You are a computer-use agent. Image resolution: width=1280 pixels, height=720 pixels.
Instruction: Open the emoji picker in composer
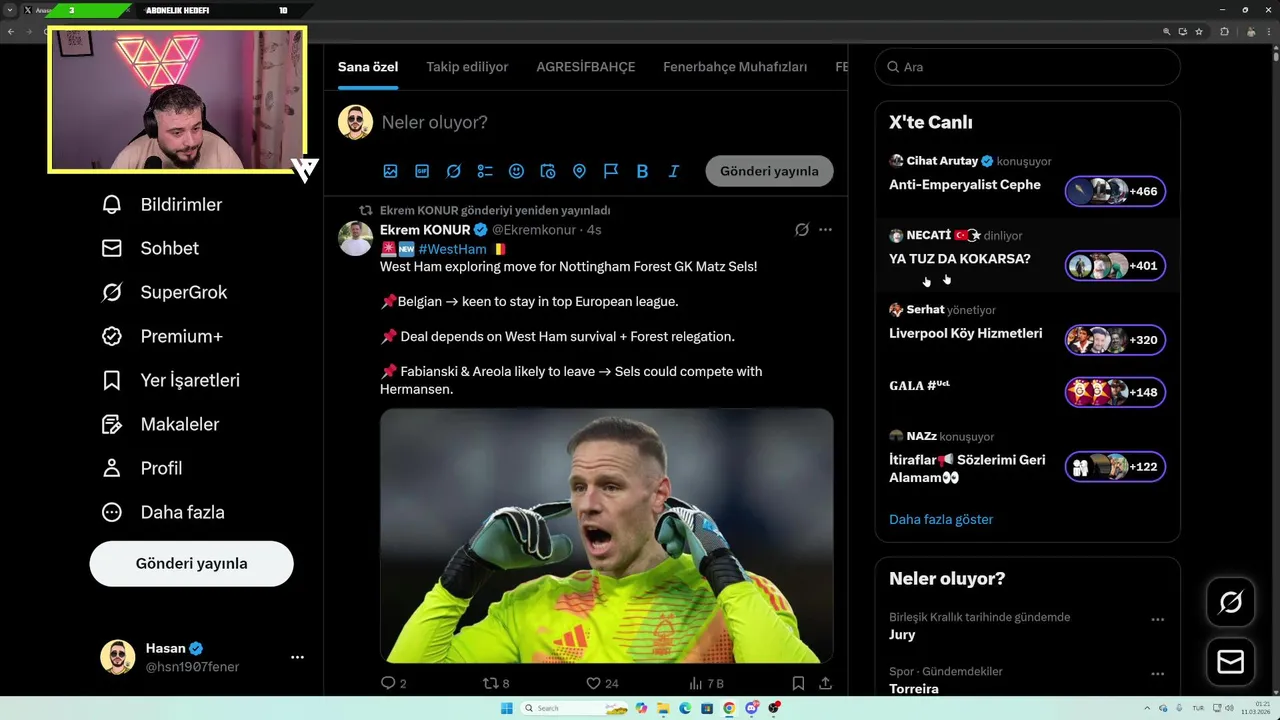tap(516, 171)
